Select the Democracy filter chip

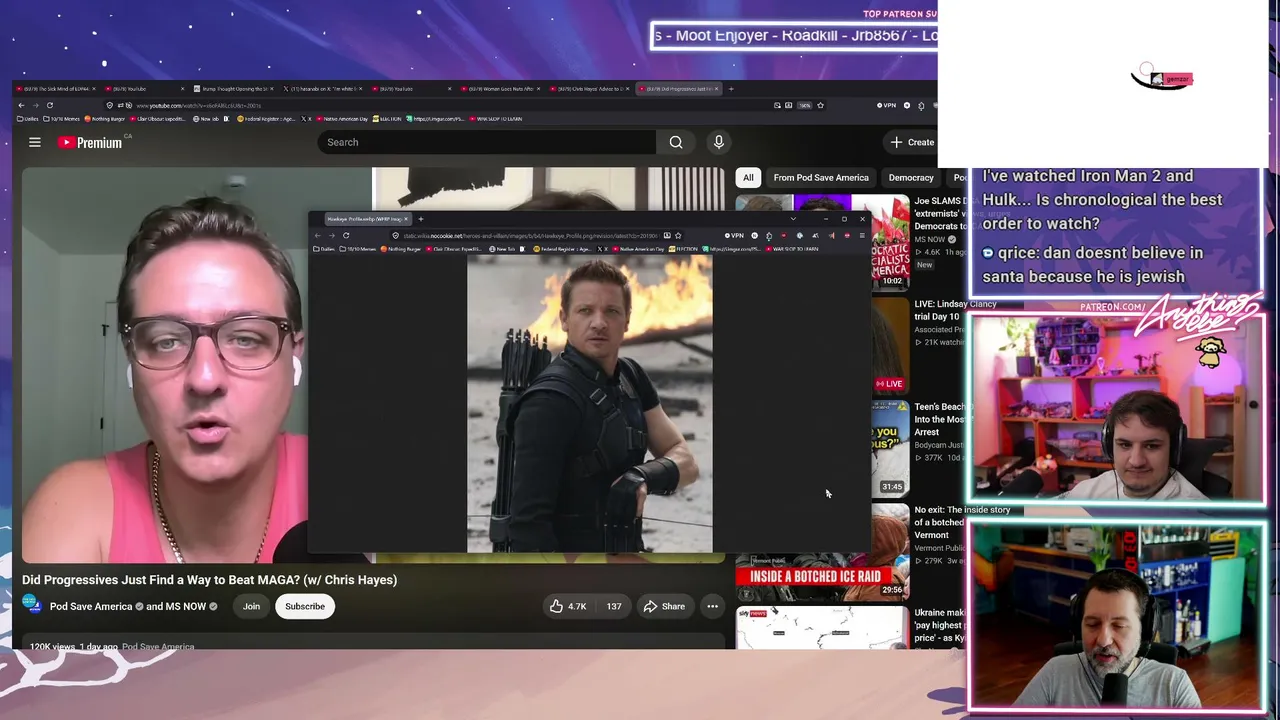911,178
